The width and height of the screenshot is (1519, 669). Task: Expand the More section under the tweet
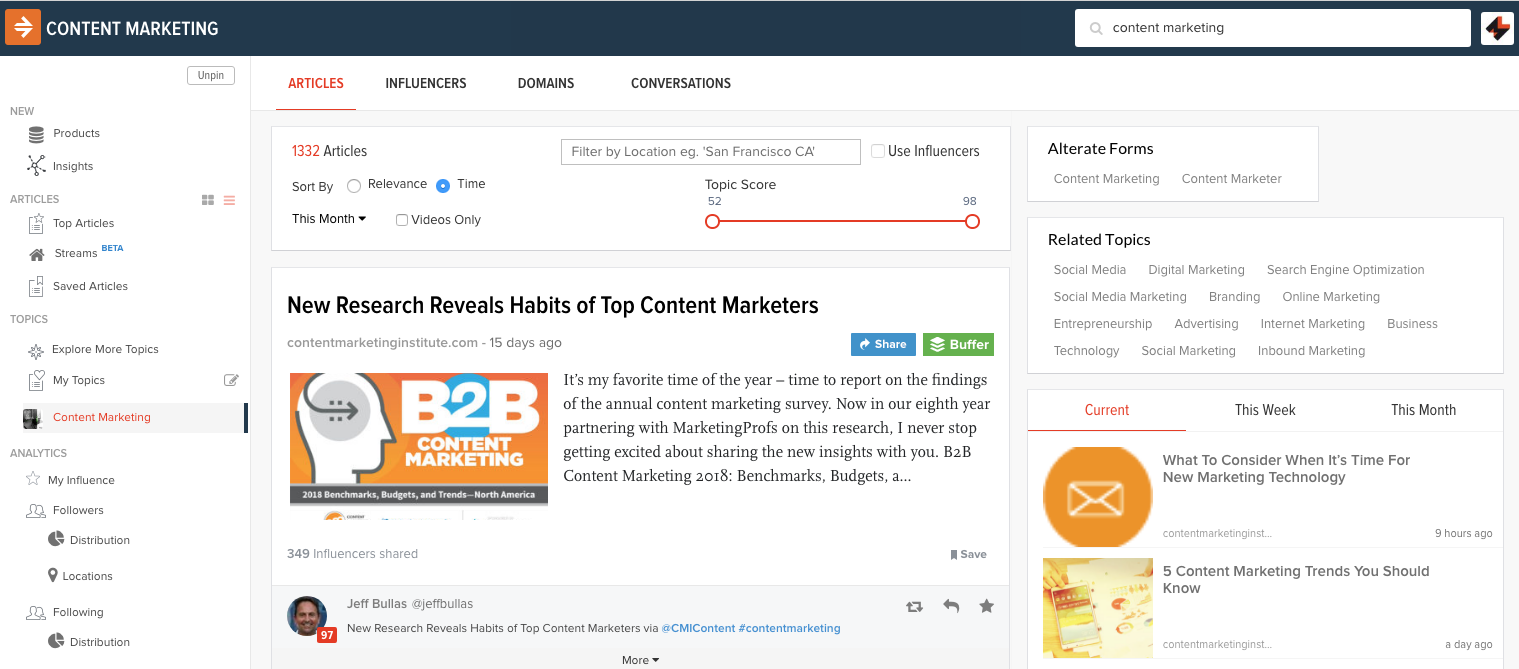[x=640, y=660]
